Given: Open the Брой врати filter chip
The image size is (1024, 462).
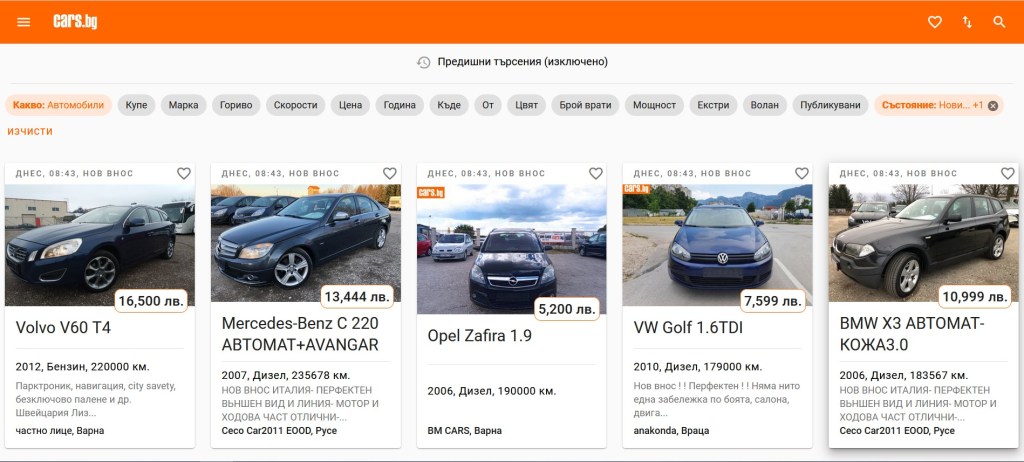Looking at the screenshot, I should coord(585,105).
